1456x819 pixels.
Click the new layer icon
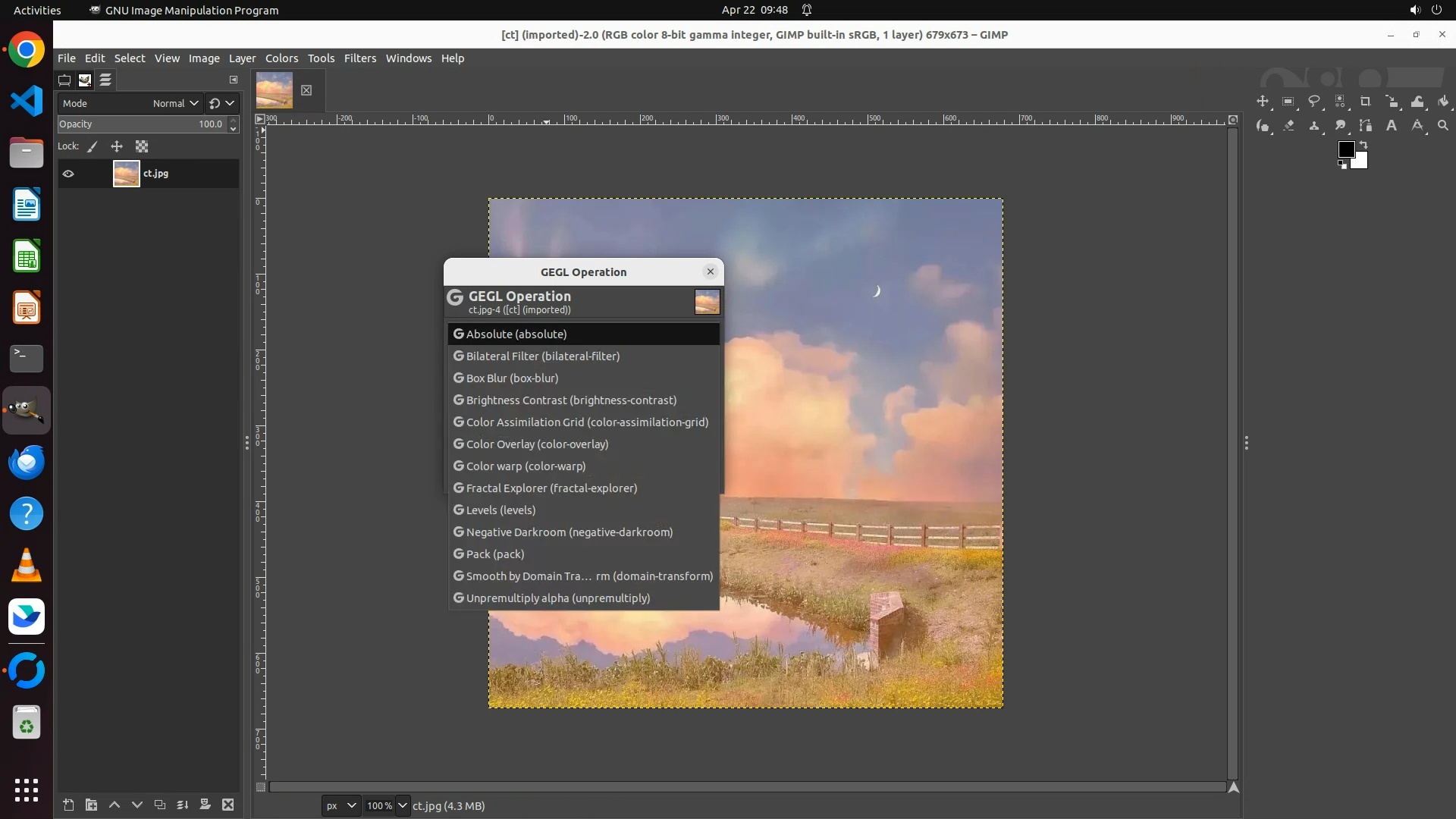click(68, 805)
